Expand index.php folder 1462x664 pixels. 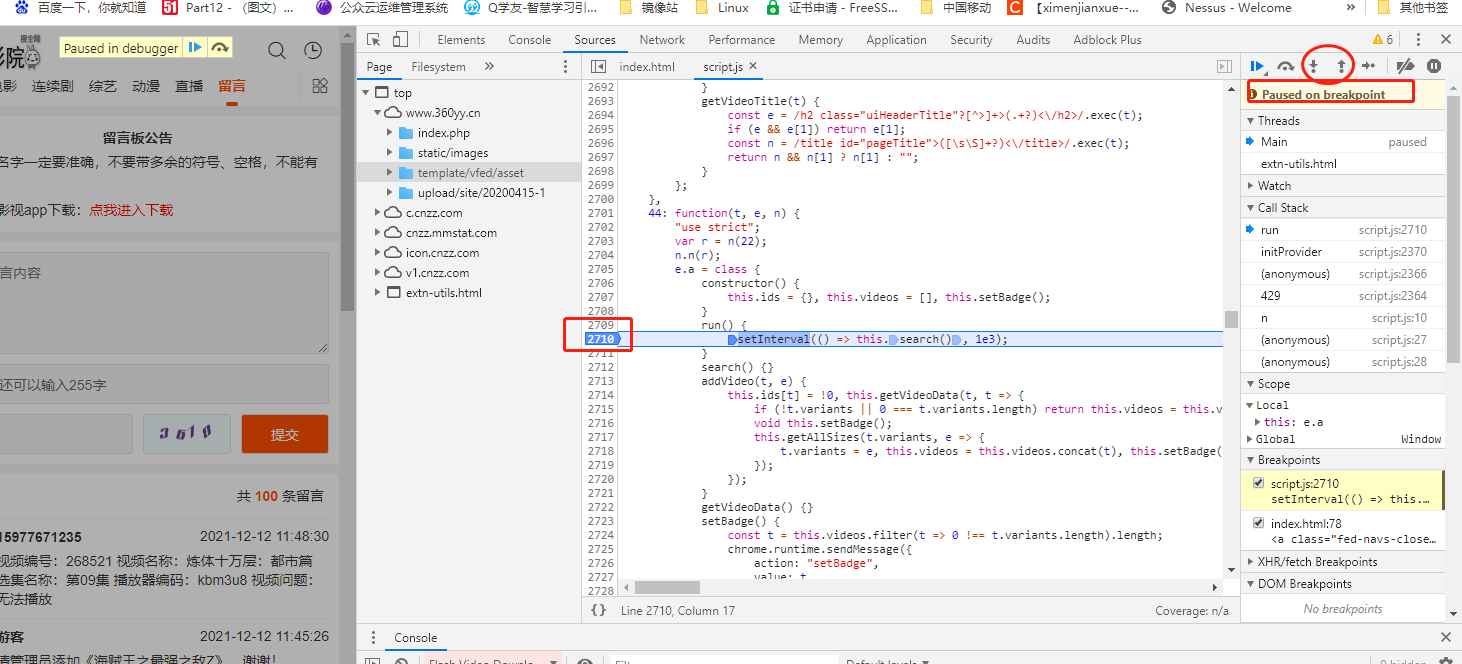coord(390,133)
